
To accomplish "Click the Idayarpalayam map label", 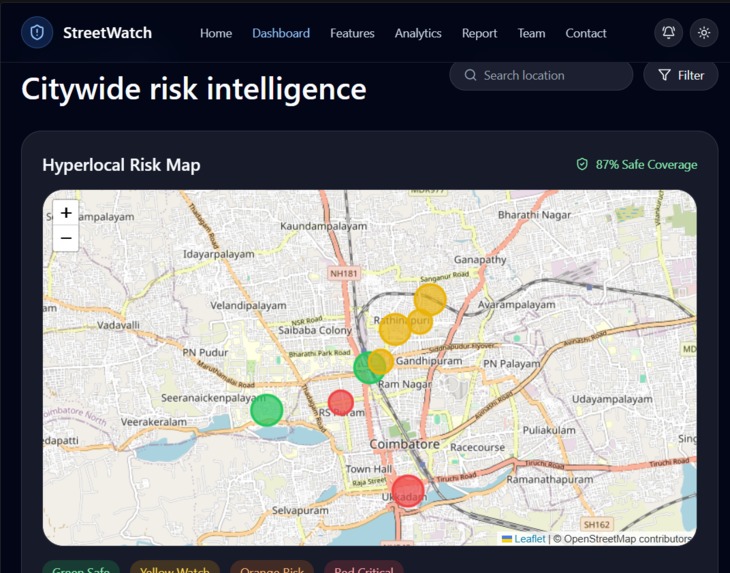I will click(218, 254).
